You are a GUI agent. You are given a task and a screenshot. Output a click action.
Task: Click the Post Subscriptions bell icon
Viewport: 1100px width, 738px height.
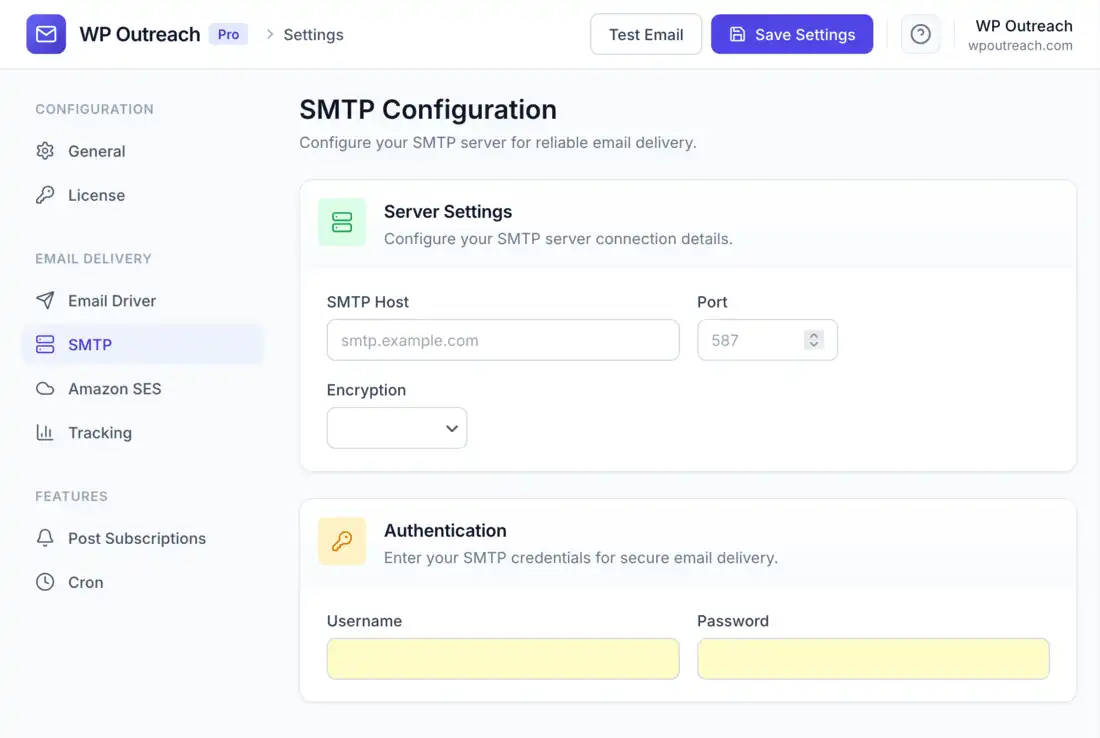(44, 538)
